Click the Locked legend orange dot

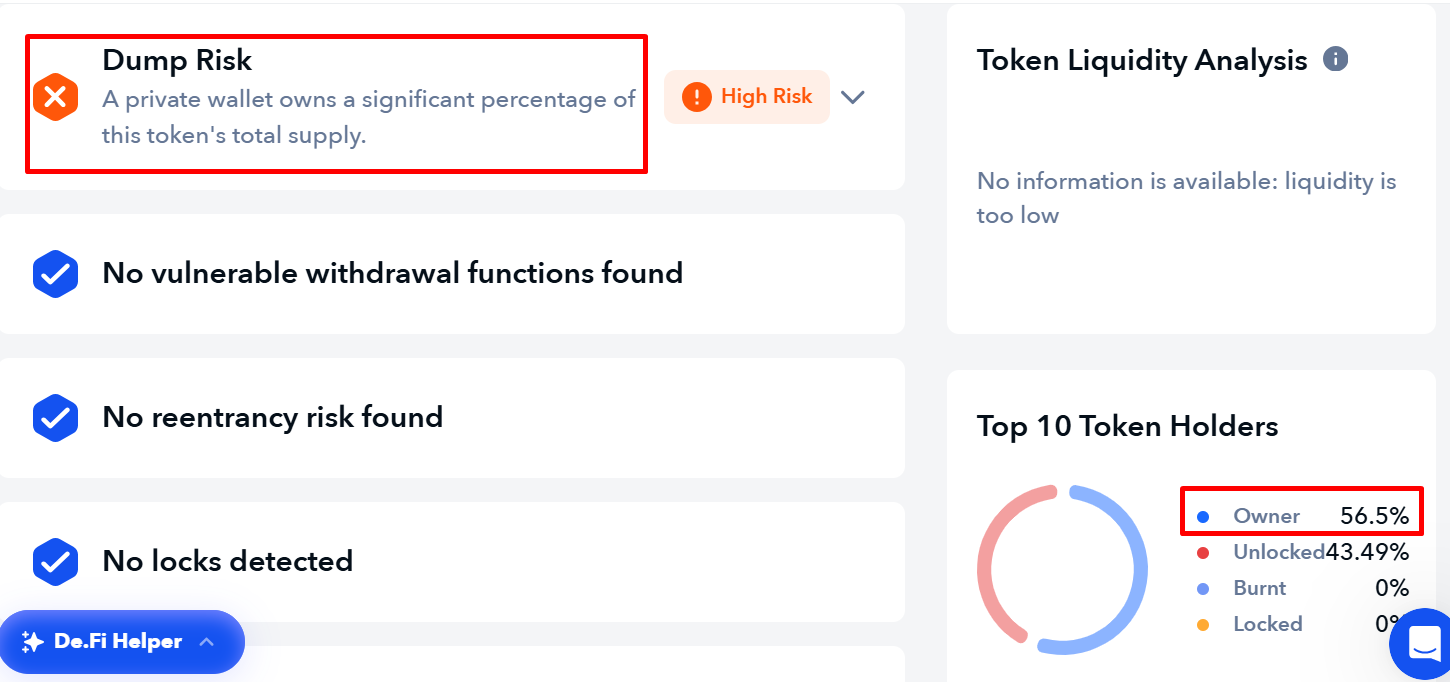click(1203, 625)
